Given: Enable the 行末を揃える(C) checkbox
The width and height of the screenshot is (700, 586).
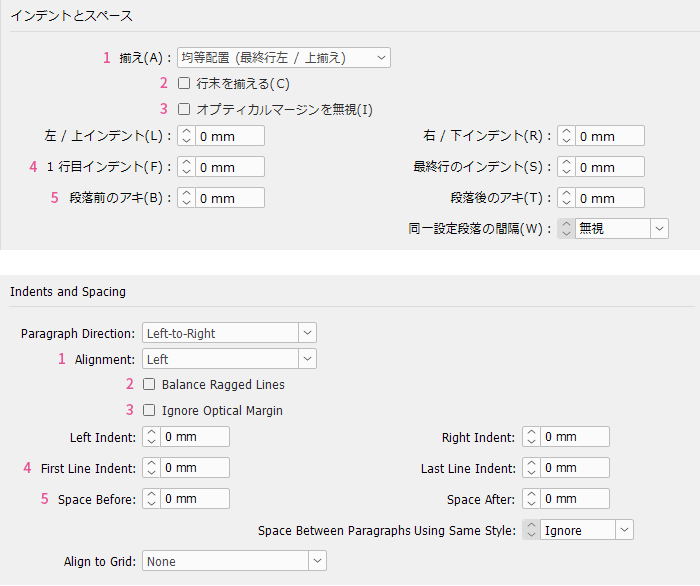Looking at the screenshot, I should click(184, 83).
